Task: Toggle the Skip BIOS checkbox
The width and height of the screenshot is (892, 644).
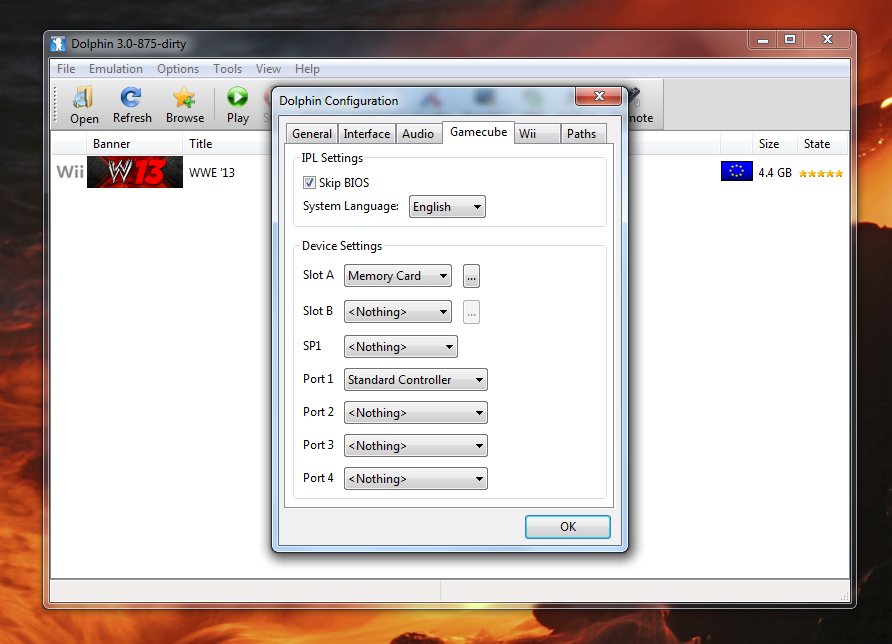Action: pos(309,182)
